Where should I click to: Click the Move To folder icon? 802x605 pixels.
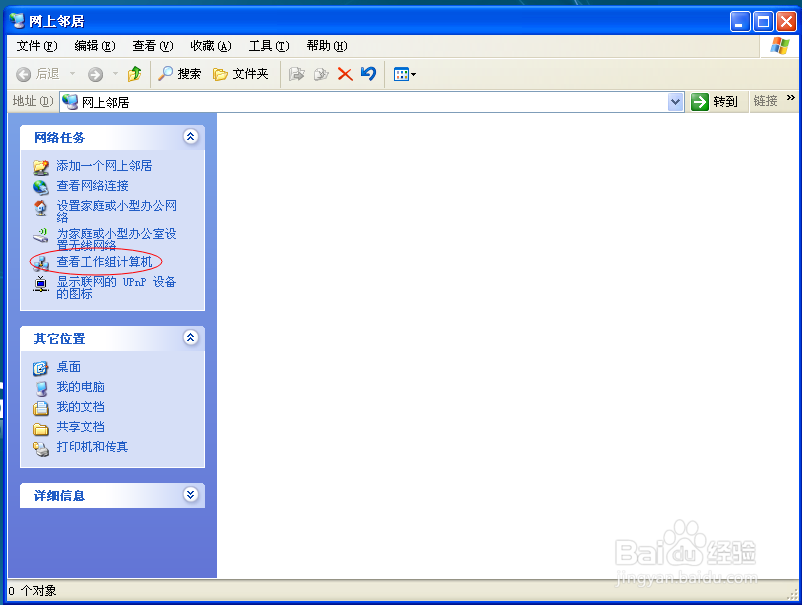click(296, 74)
